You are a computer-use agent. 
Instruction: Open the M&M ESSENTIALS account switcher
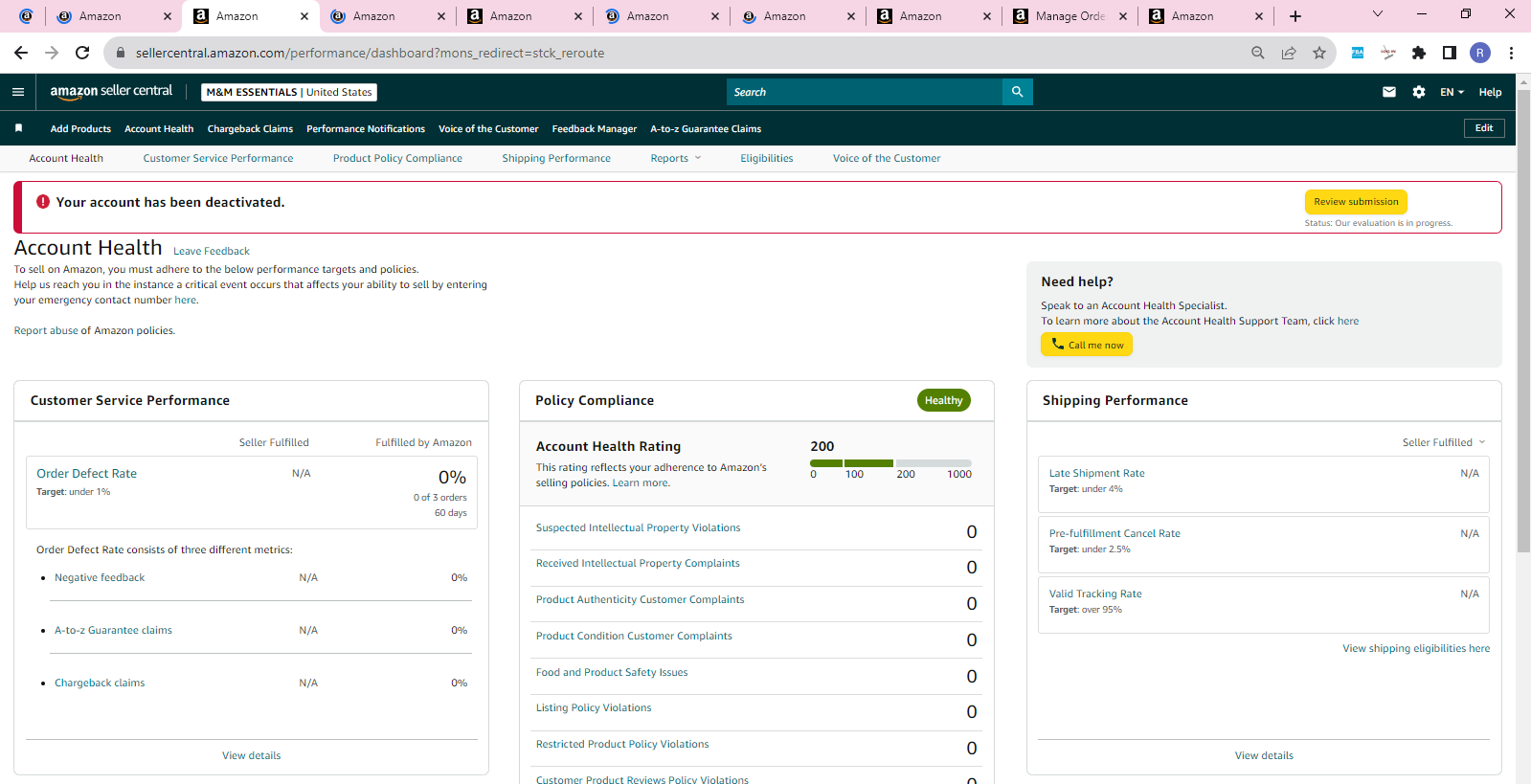point(289,92)
